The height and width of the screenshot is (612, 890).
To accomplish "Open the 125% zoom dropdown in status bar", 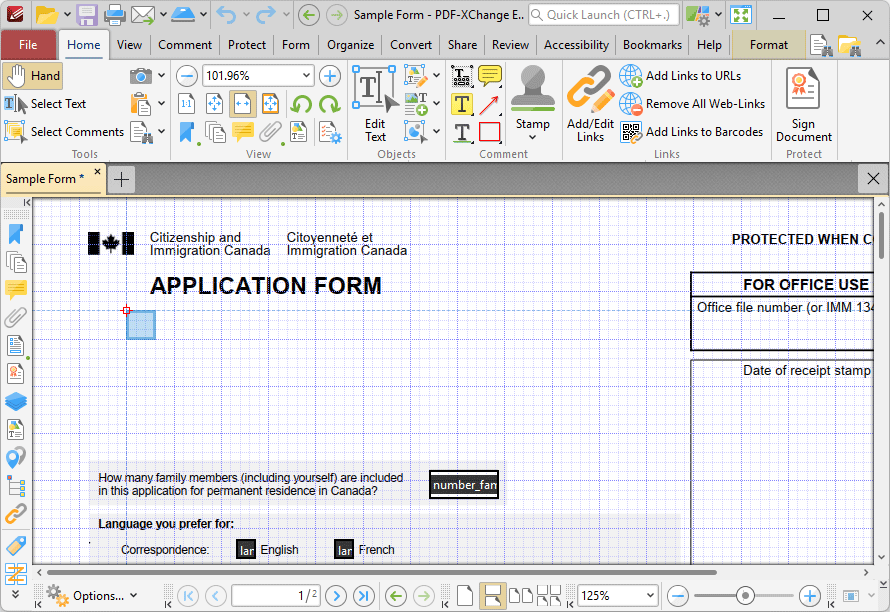I will [x=650, y=596].
